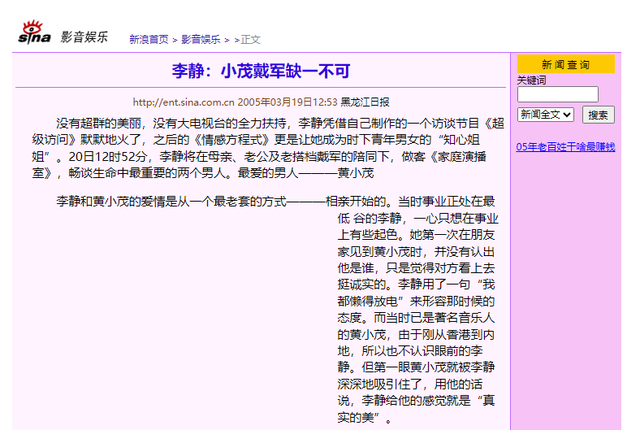Click the date 2005年03月19日12:53

click(287, 102)
